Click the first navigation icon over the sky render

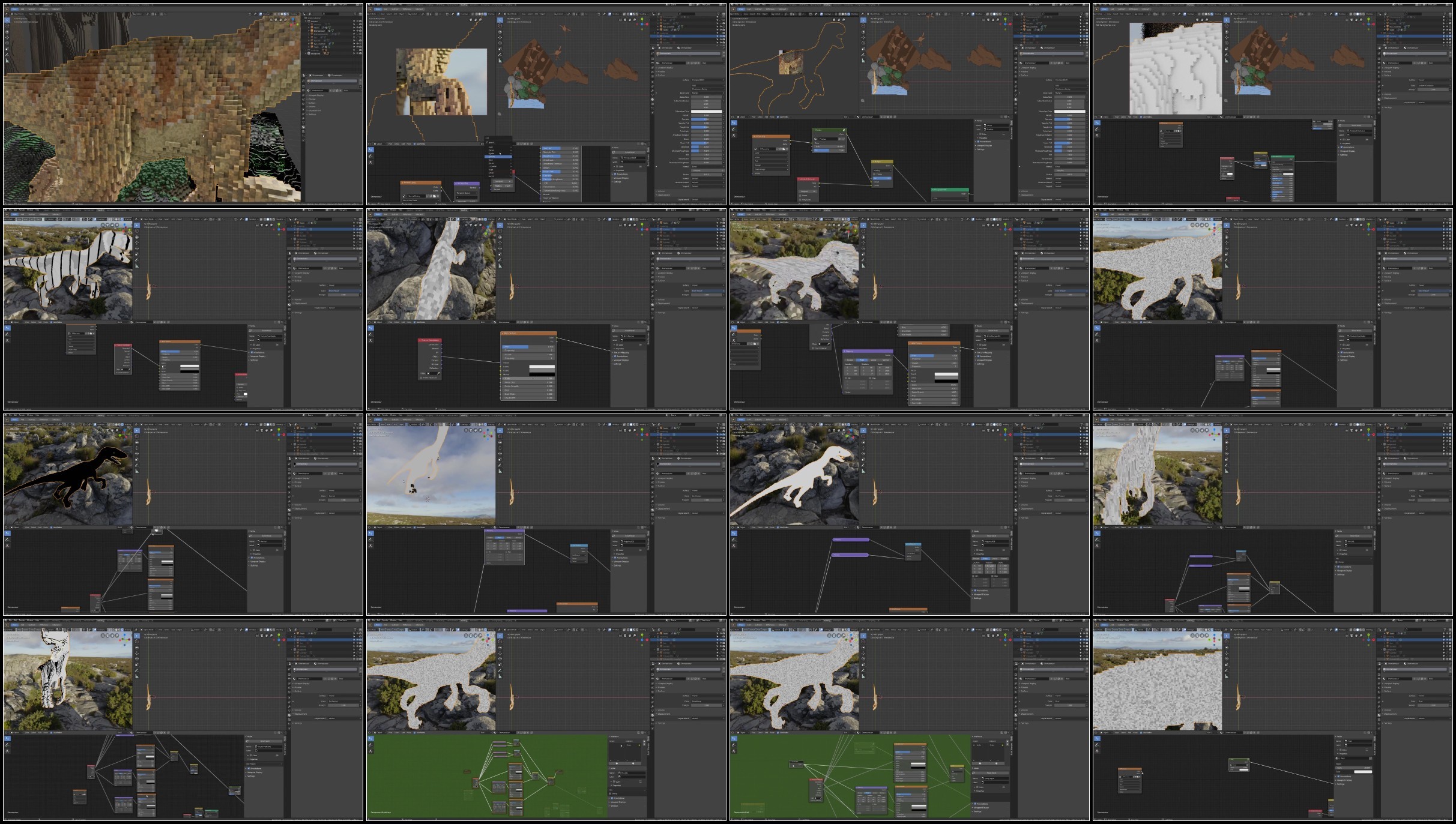pos(467,430)
